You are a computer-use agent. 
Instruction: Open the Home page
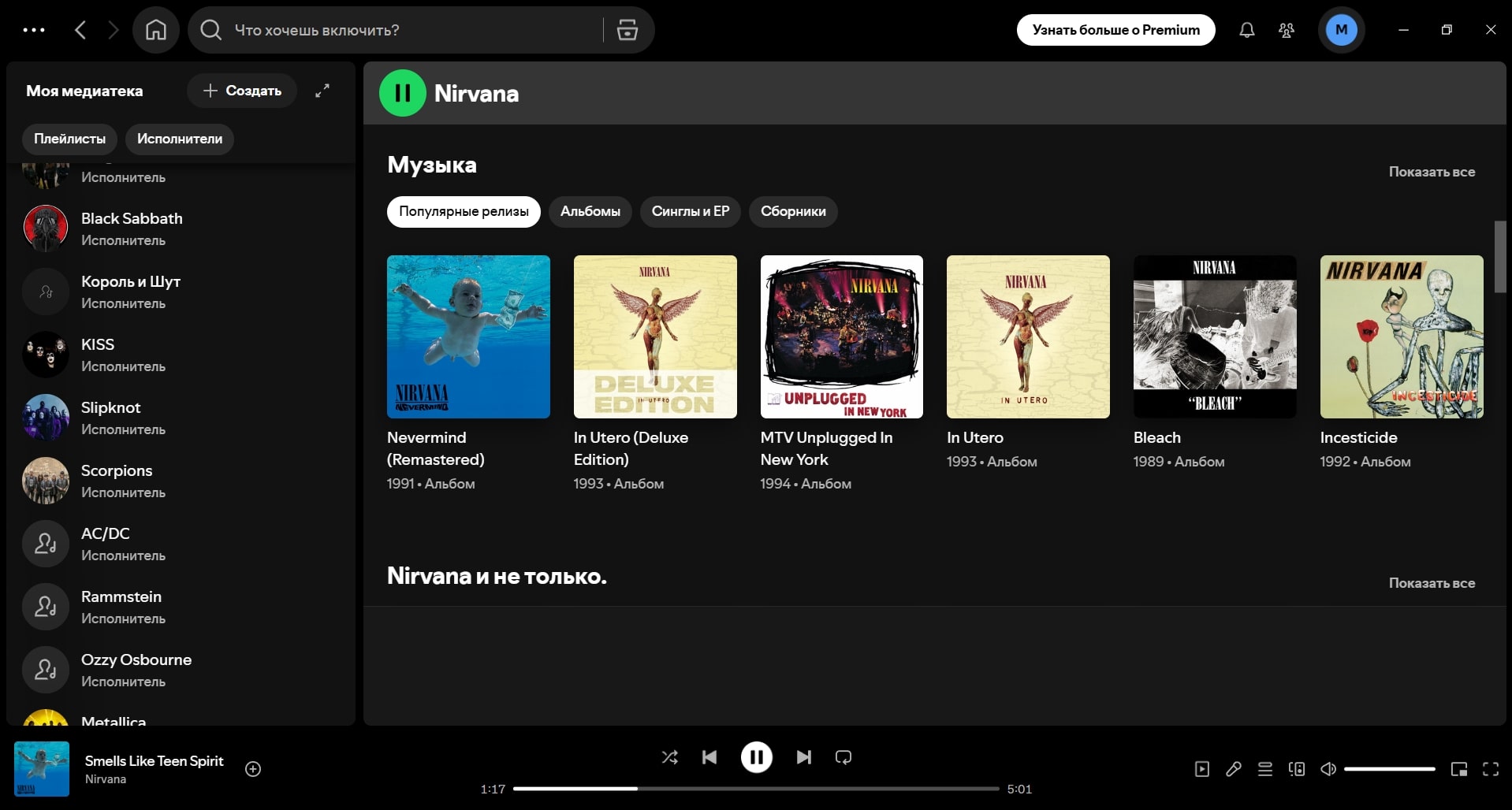[x=156, y=30]
